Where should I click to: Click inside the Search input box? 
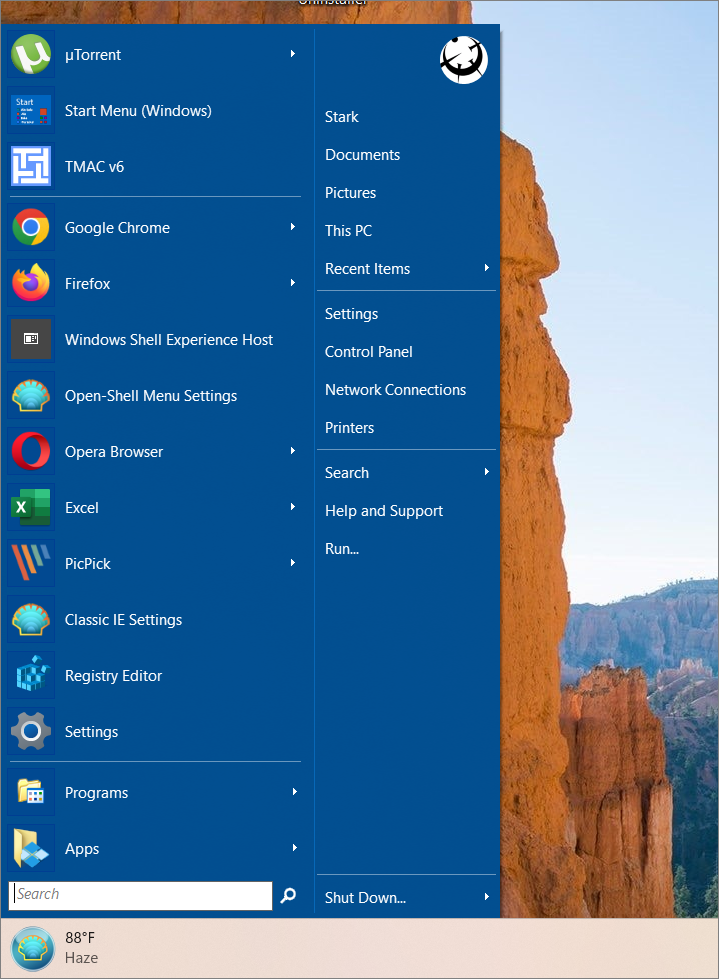click(x=140, y=895)
